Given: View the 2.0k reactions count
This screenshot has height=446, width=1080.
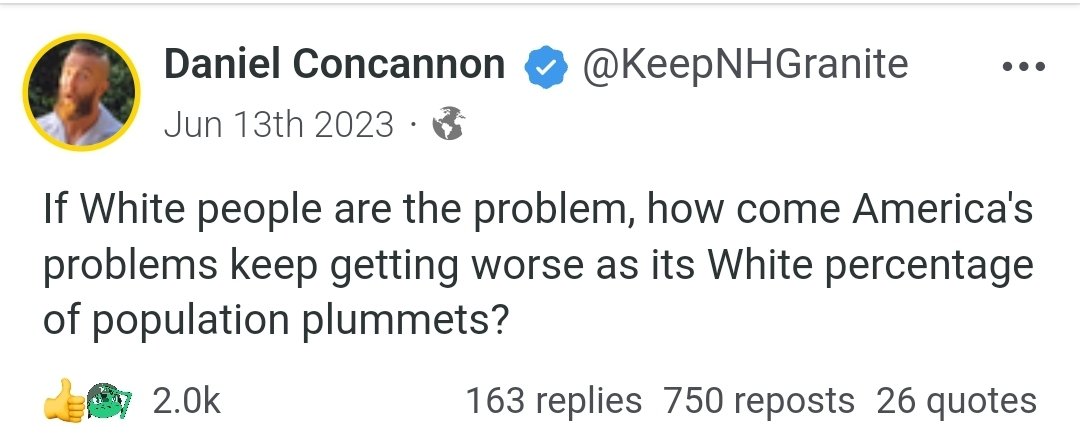Looking at the screenshot, I should tap(186, 401).
